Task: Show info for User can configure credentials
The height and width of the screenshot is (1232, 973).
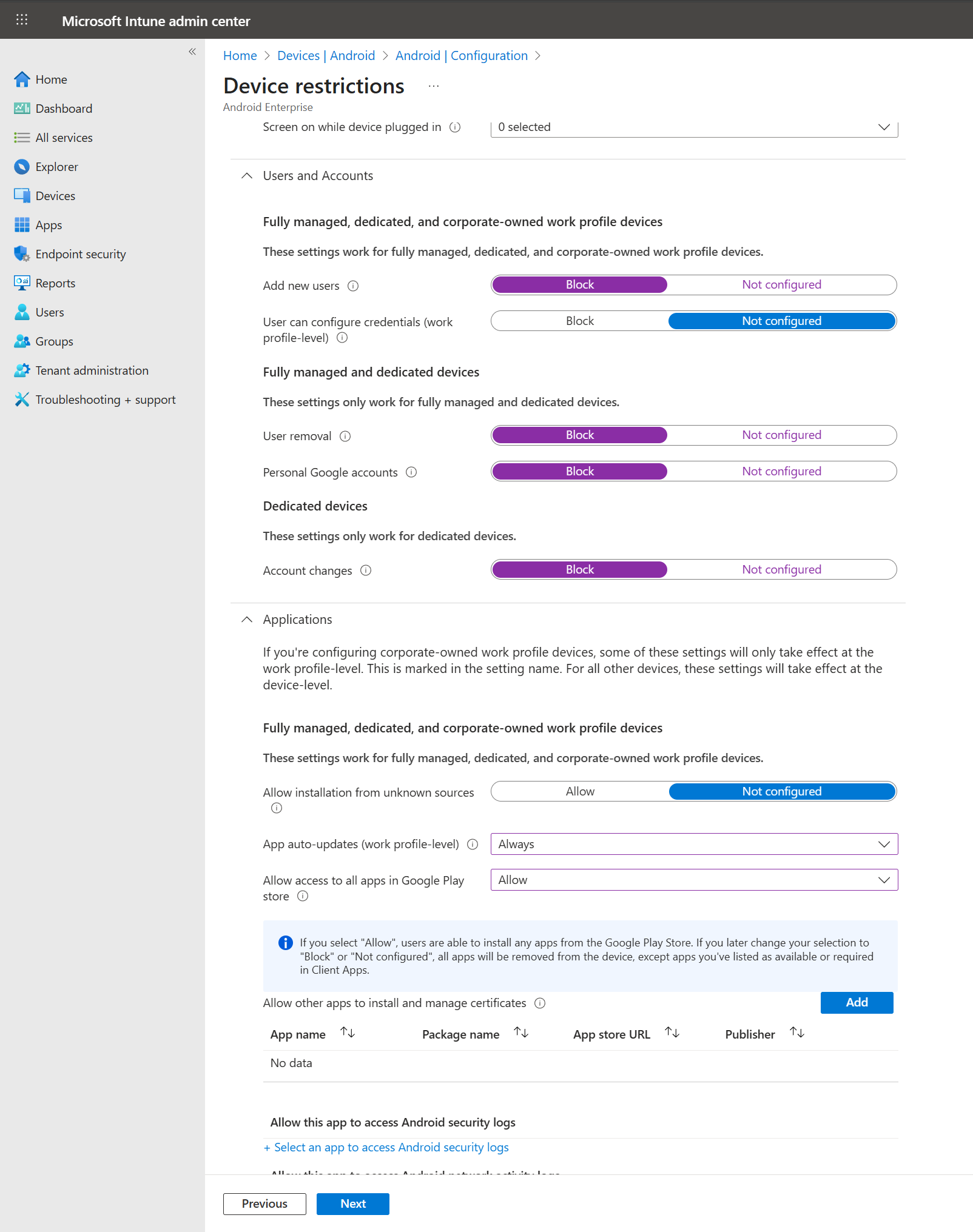Action: pos(342,338)
